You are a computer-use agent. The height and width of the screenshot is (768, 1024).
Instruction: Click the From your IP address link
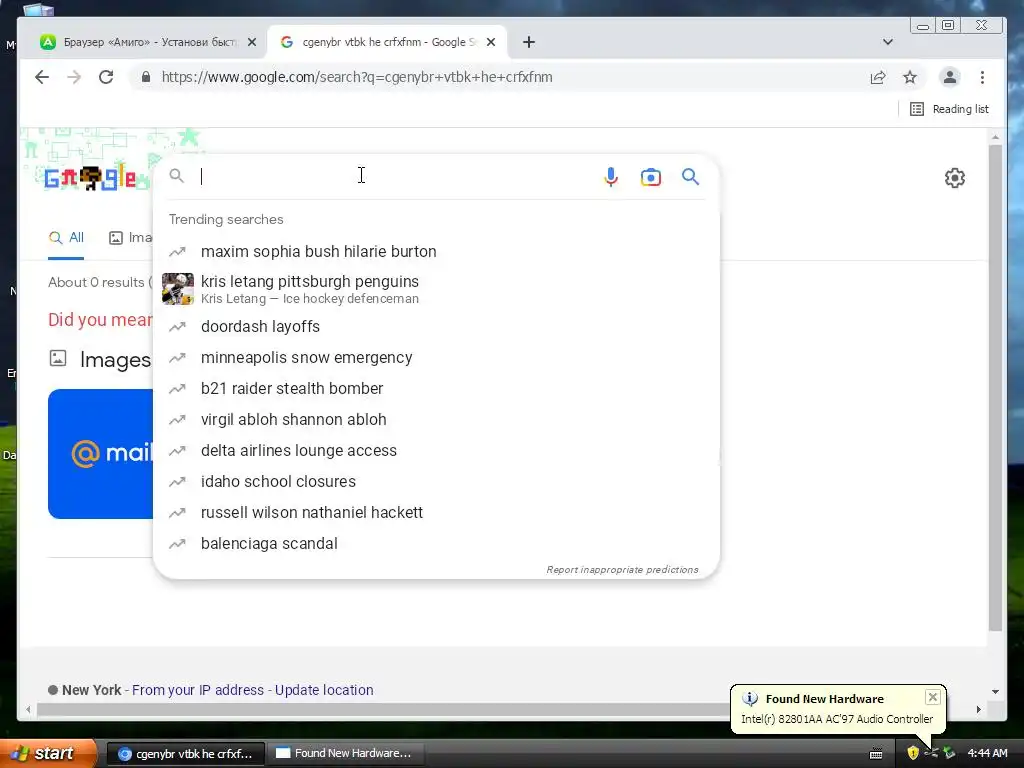[198, 690]
